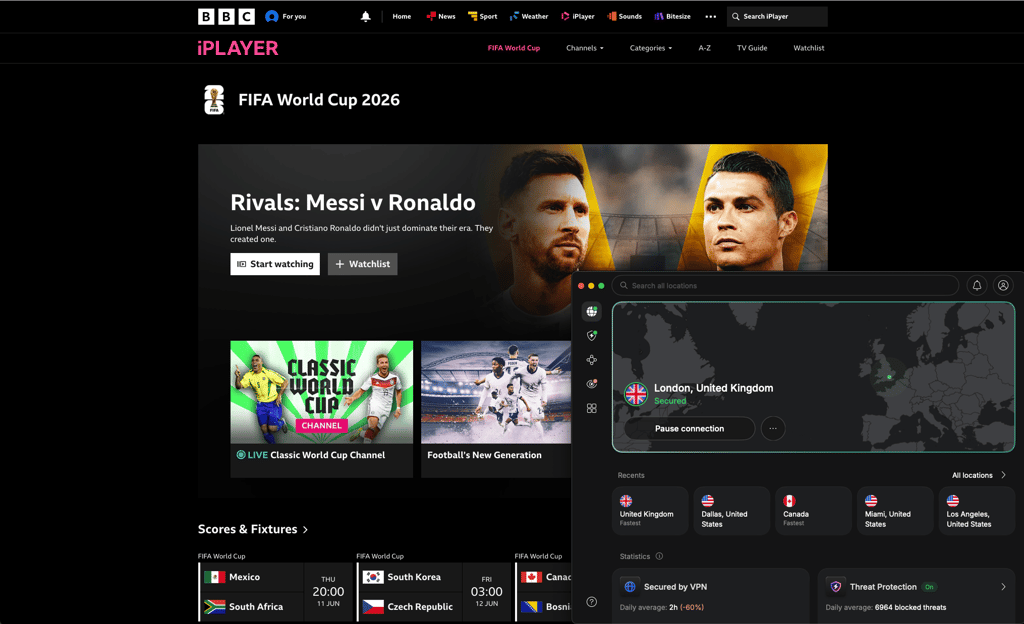Select VPN globe sidebar icon

point(592,311)
